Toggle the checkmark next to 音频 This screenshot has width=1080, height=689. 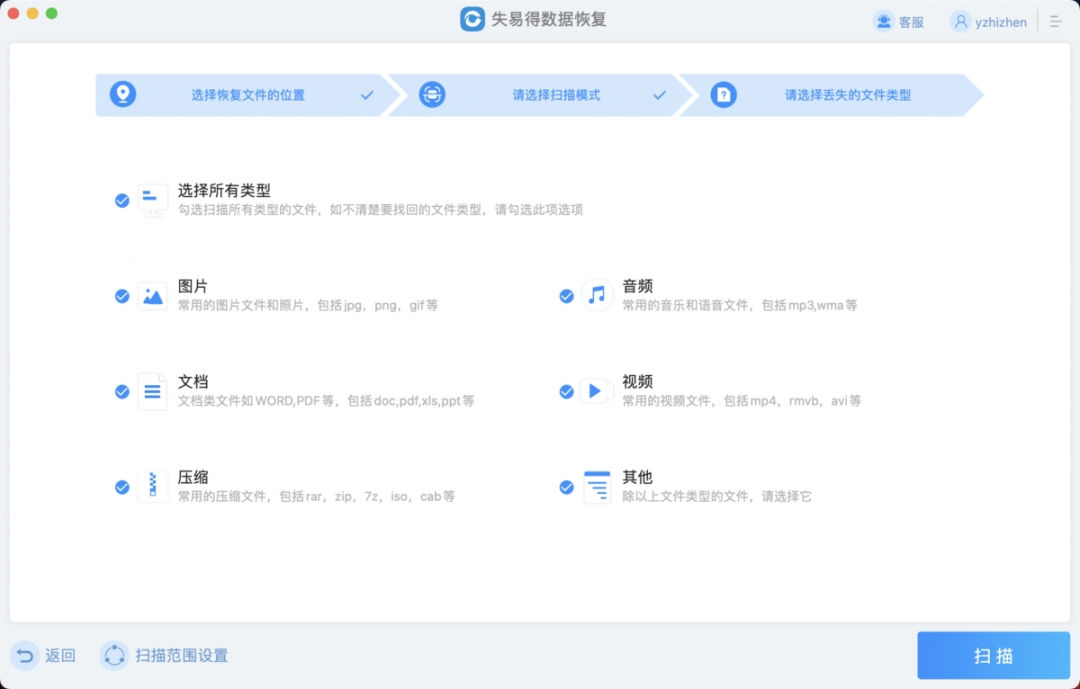567,296
